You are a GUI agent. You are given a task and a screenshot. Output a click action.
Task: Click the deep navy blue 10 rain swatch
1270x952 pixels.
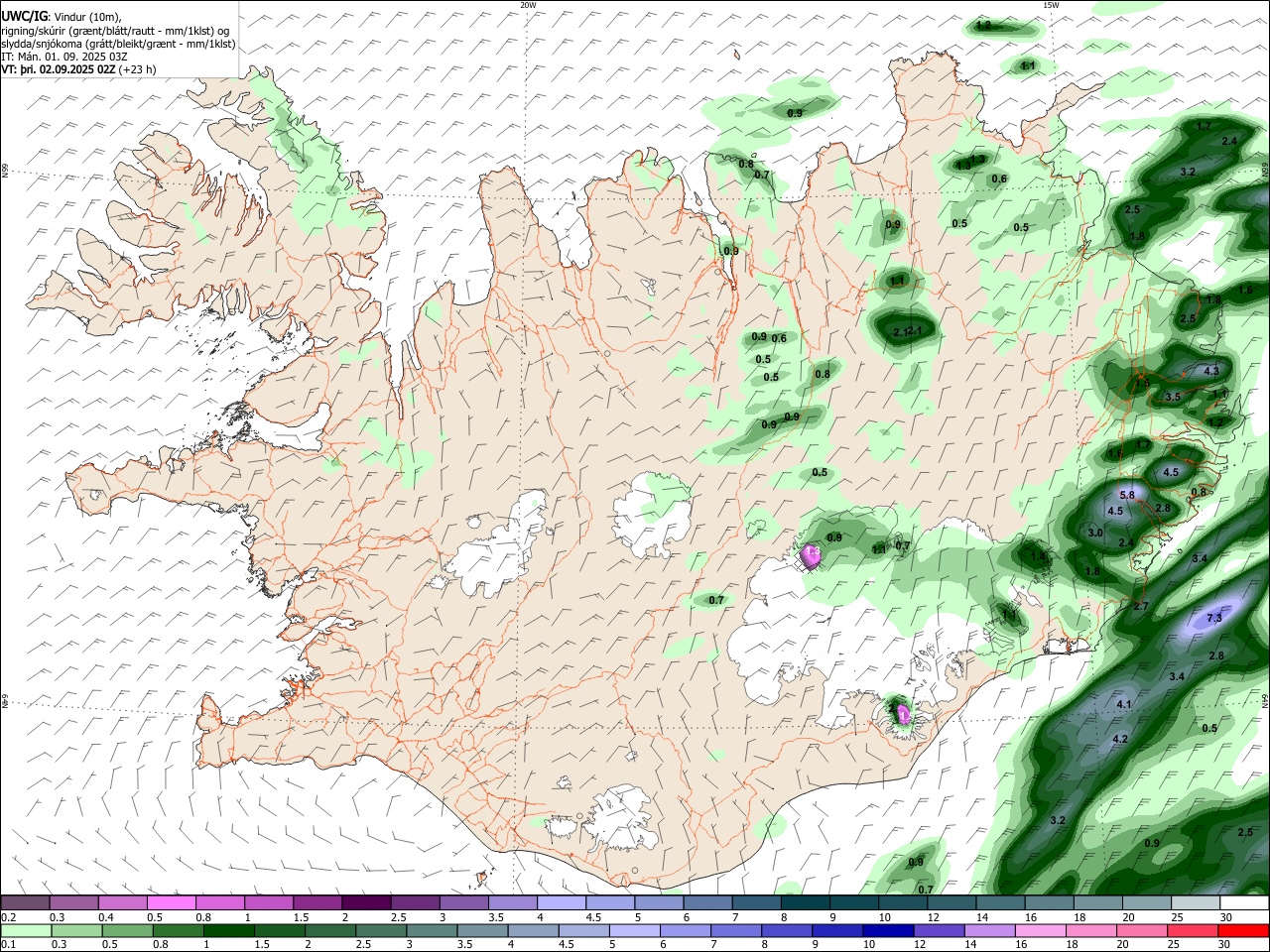tap(889, 930)
